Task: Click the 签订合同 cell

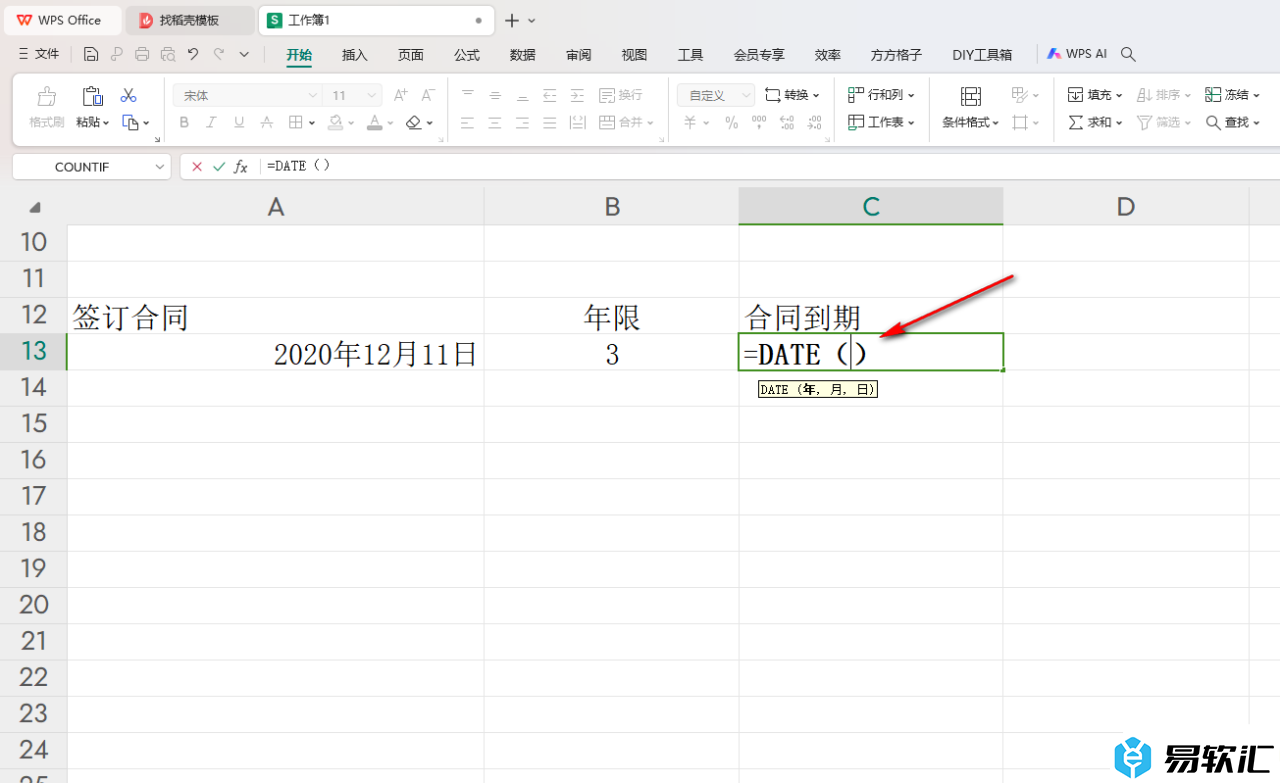Action: pyautogui.click(x=275, y=317)
